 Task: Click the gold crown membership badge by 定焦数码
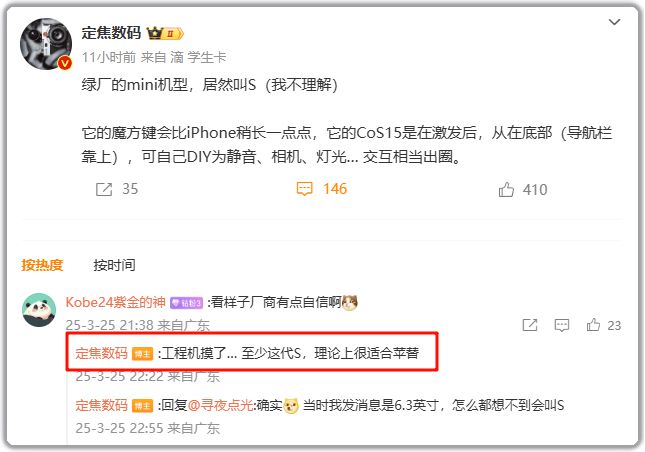click(165, 33)
